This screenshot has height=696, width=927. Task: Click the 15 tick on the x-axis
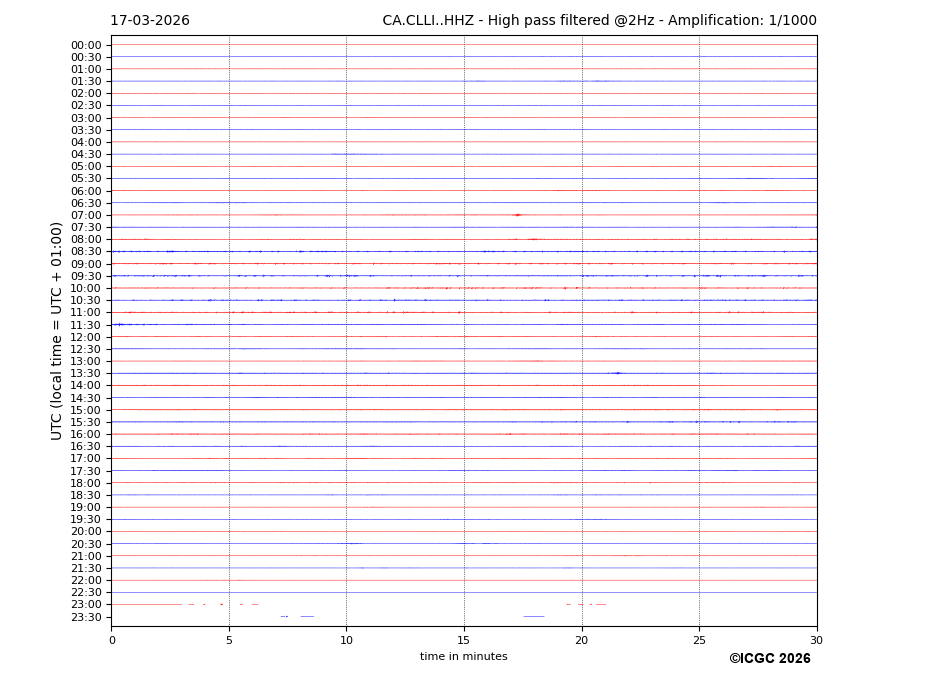click(464, 640)
